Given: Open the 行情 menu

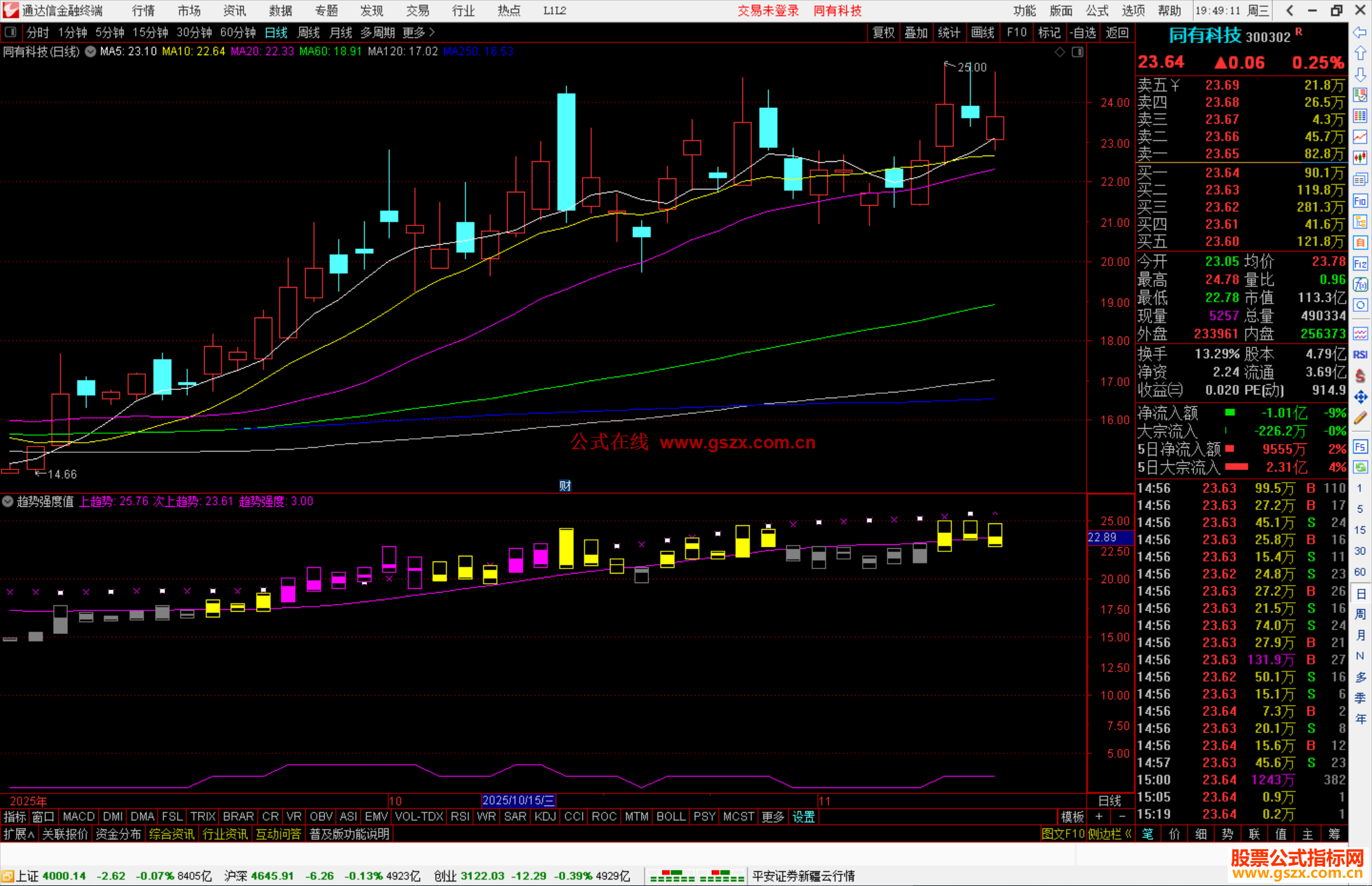Looking at the screenshot, I should pyautogui.click(x=144, y=11).
